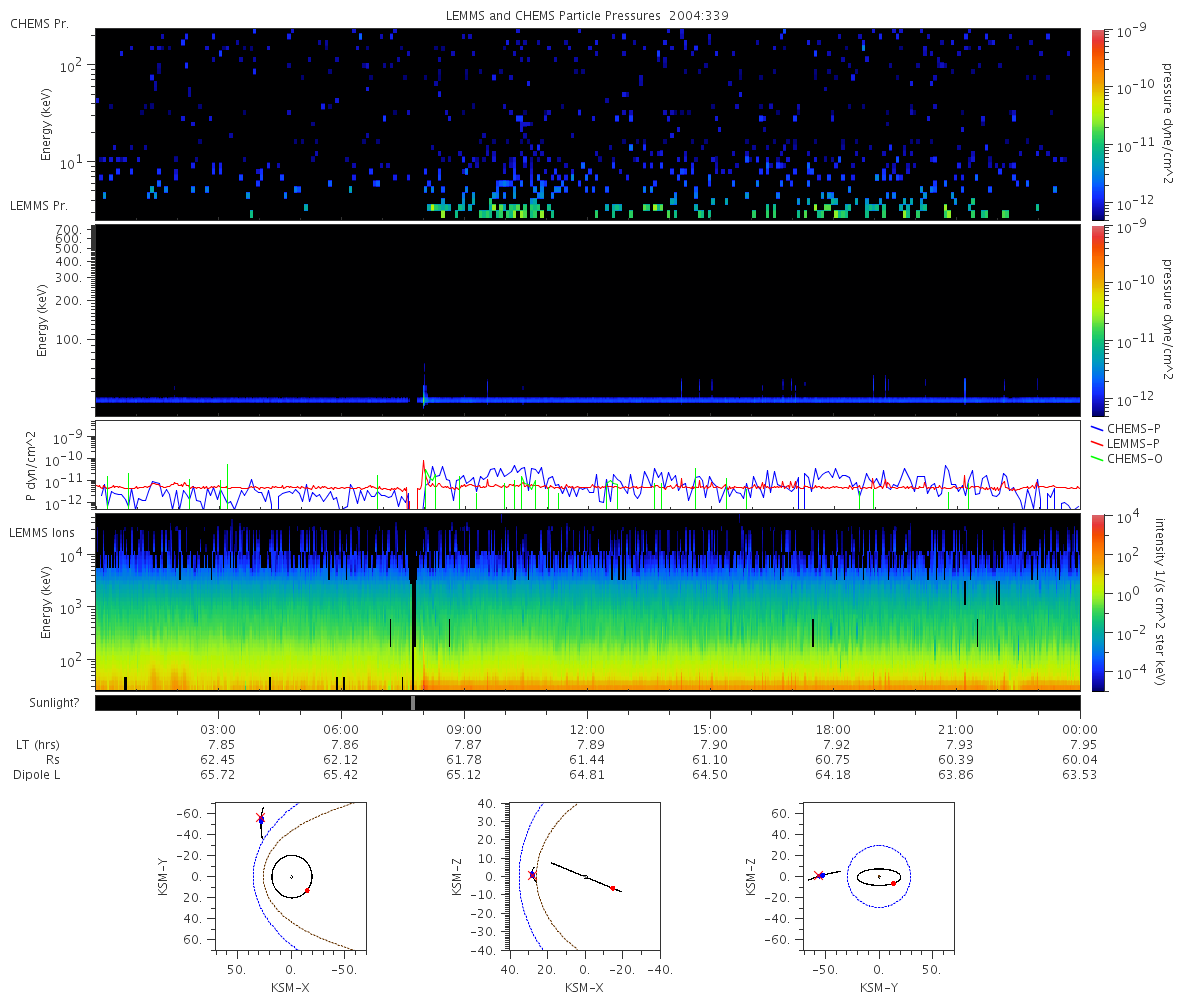Click the 21:00 time axis tick
Image resolution: width=1200 pixels, height=1000 pixels.
coord(957,729)
